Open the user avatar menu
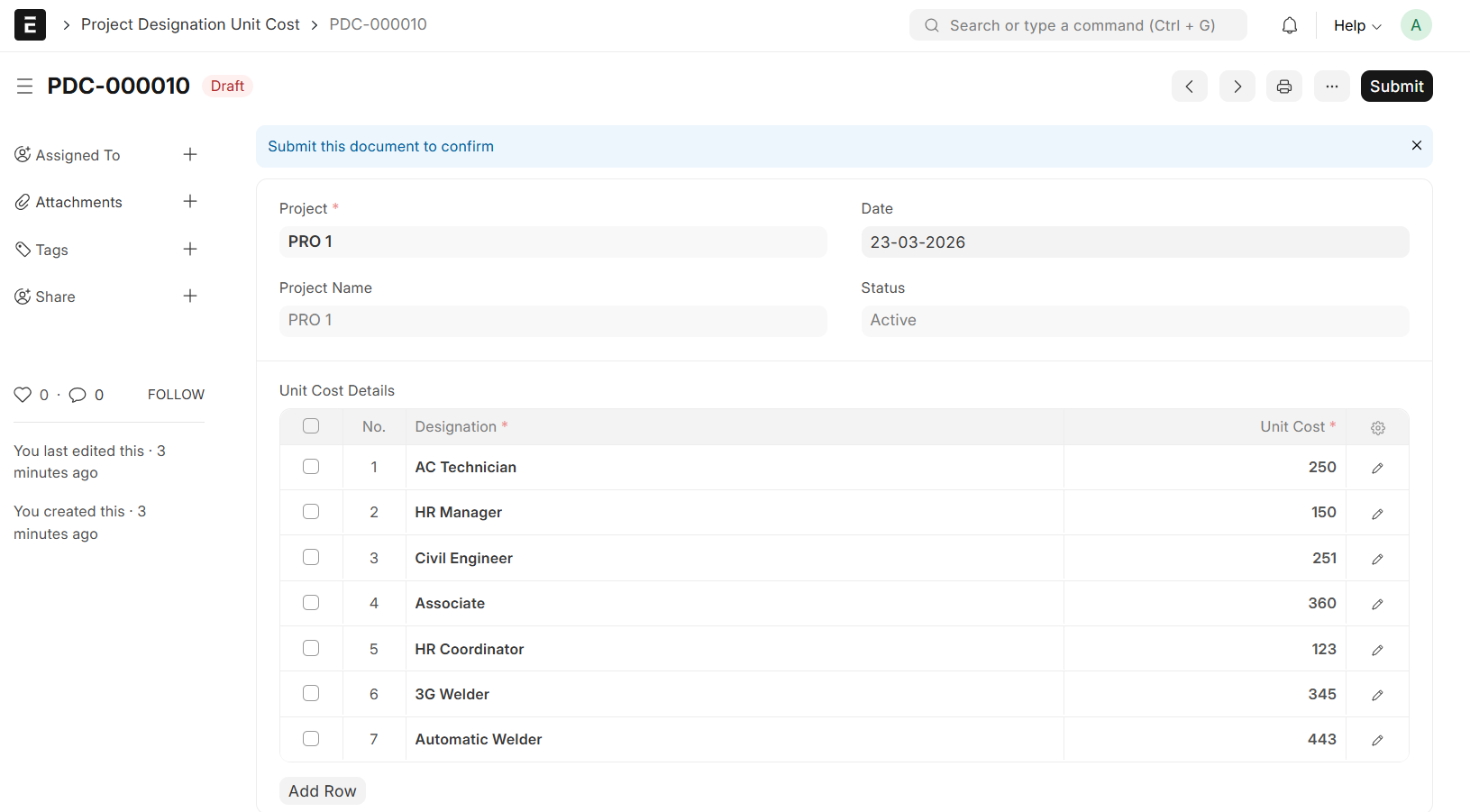Image resolution: width=1470 pixels, height=812 pixels. point(1415,25)
